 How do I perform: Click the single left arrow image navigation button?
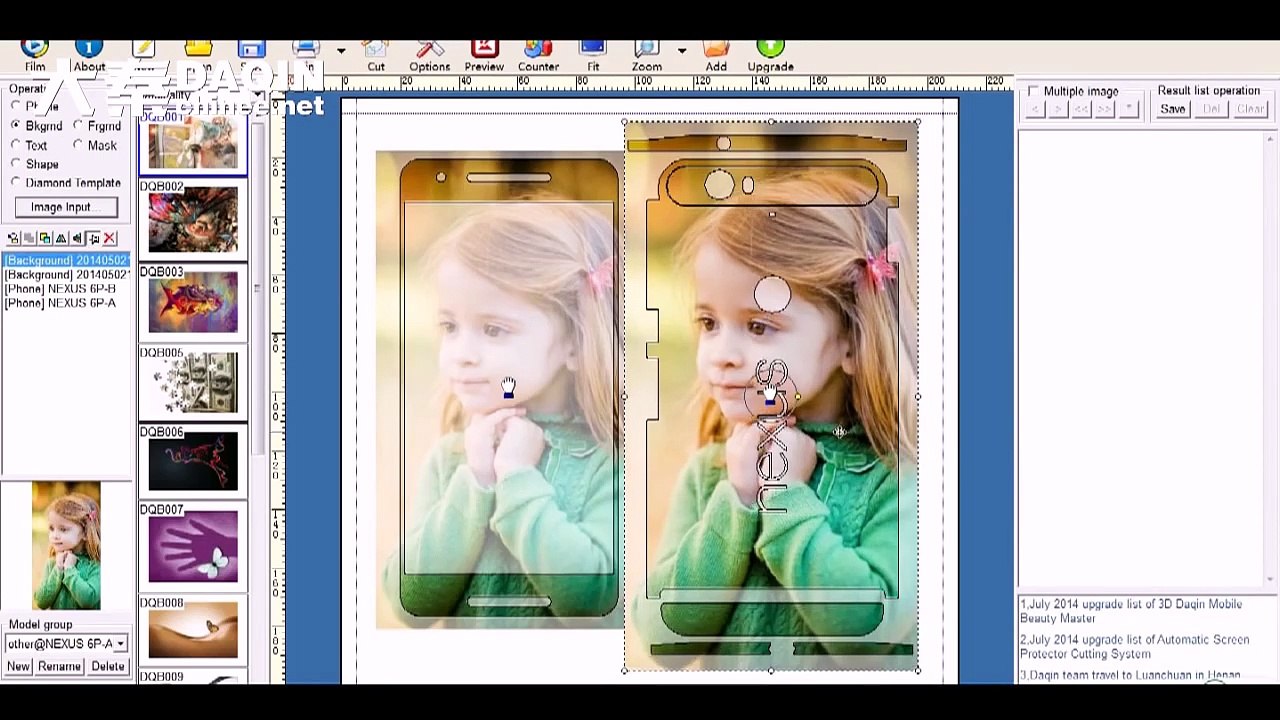click(1036, 109)
